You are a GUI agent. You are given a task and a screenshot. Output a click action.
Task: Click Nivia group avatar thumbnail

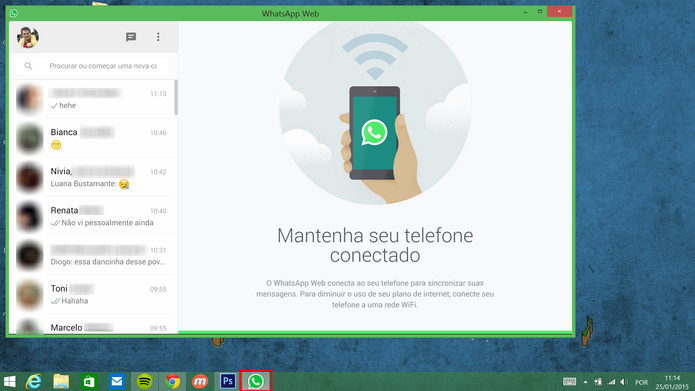tap(29, 177)
